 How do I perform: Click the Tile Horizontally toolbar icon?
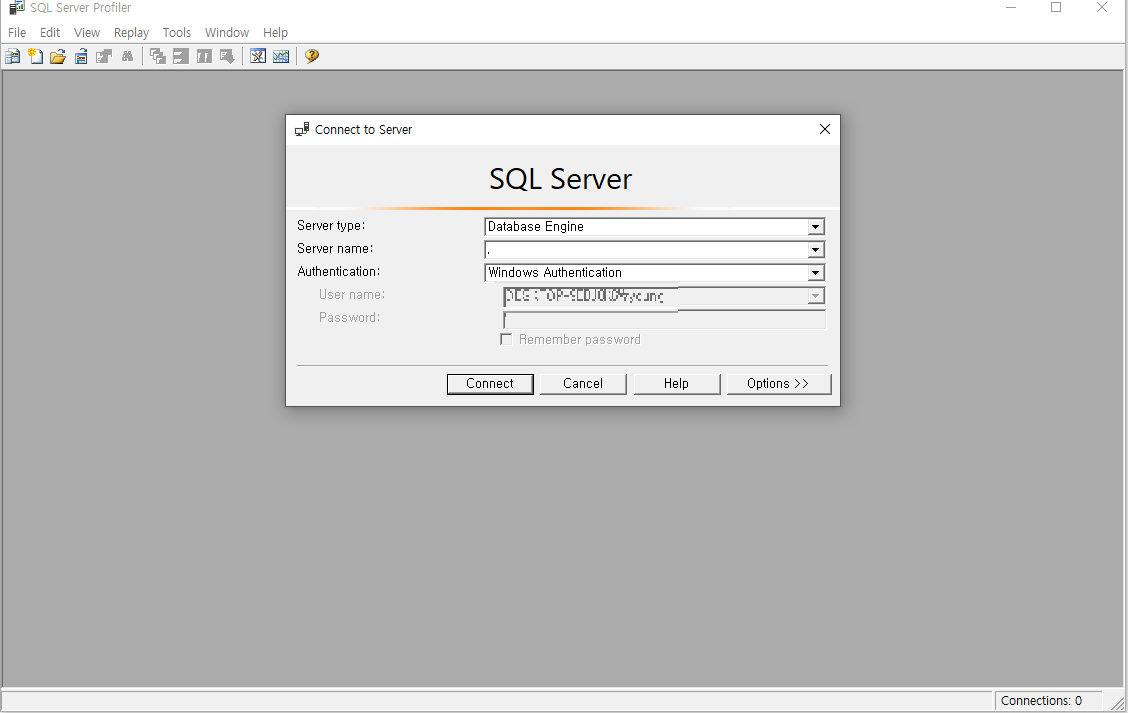click(x=181, y=56)
